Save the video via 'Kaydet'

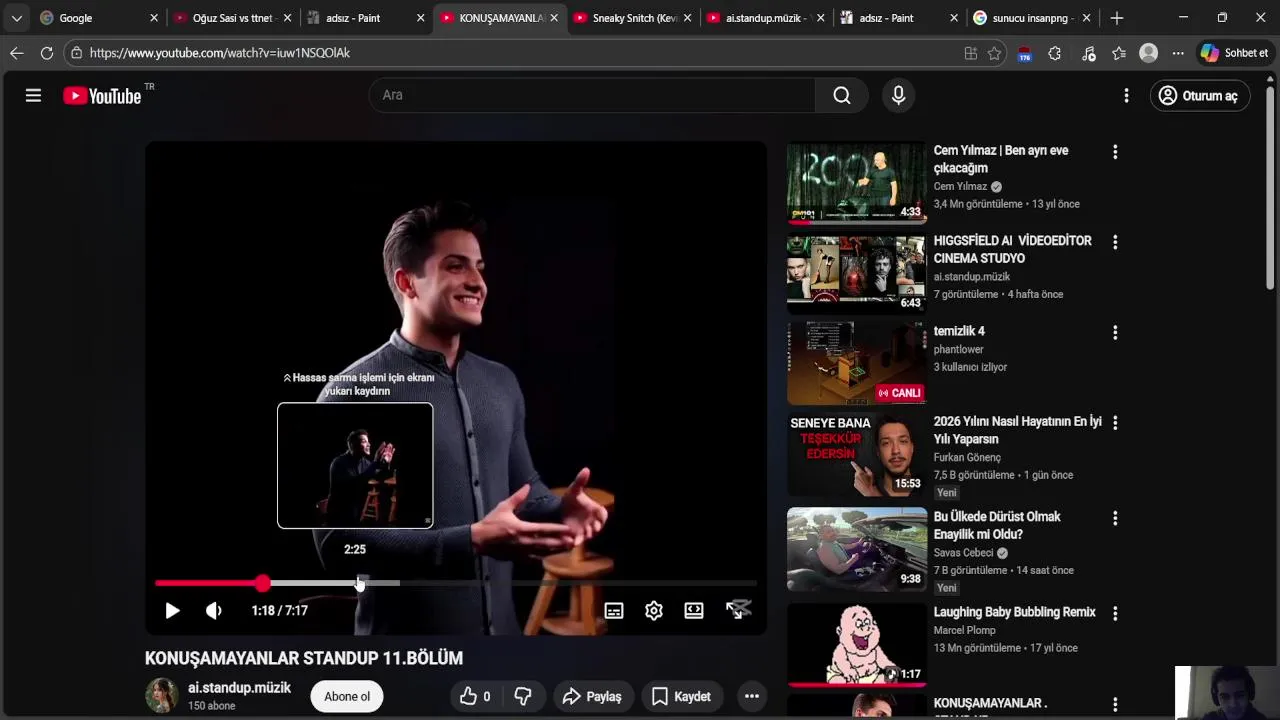[681, 697]
